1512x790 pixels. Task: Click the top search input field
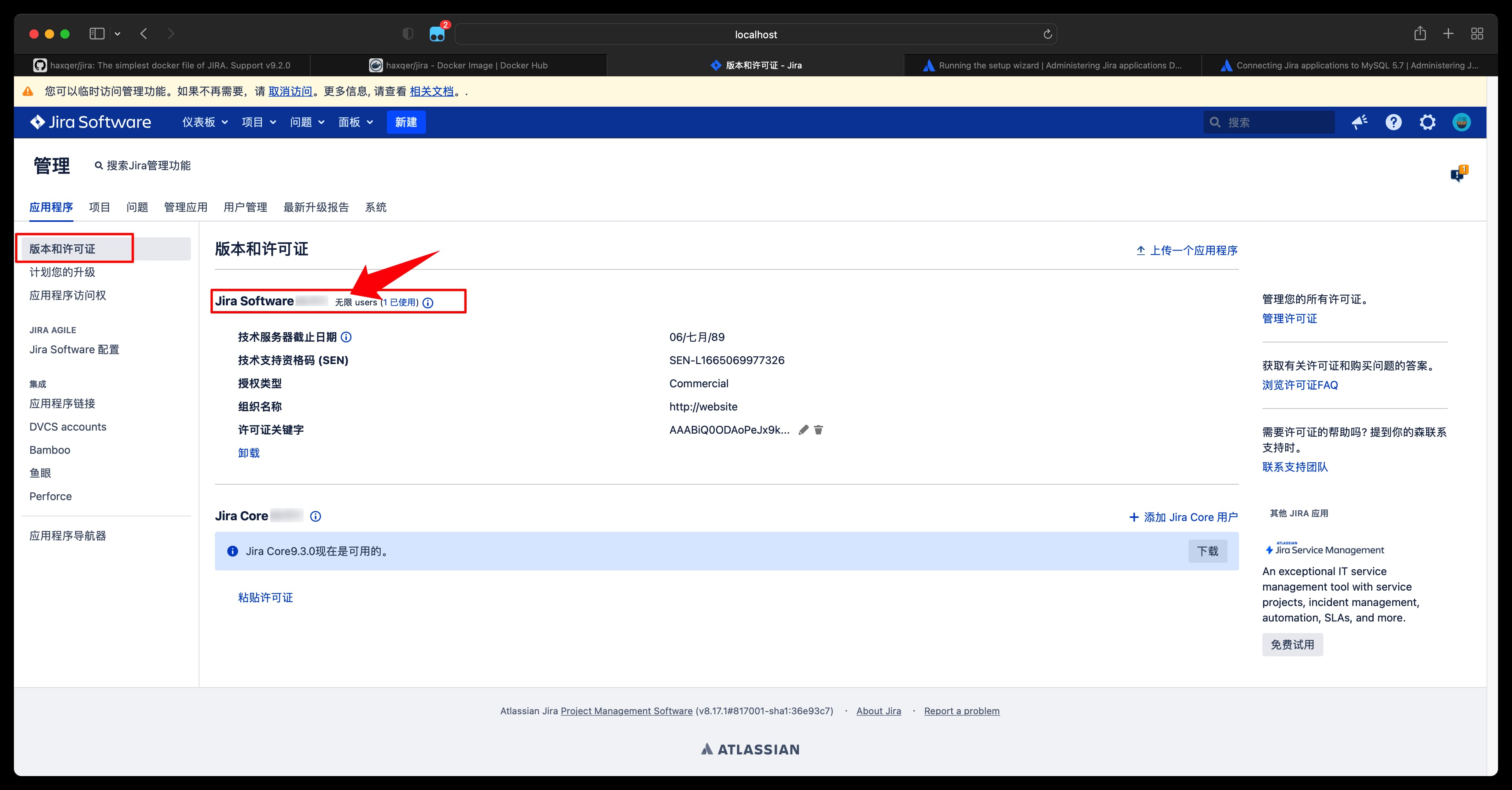coord(1269,122)
